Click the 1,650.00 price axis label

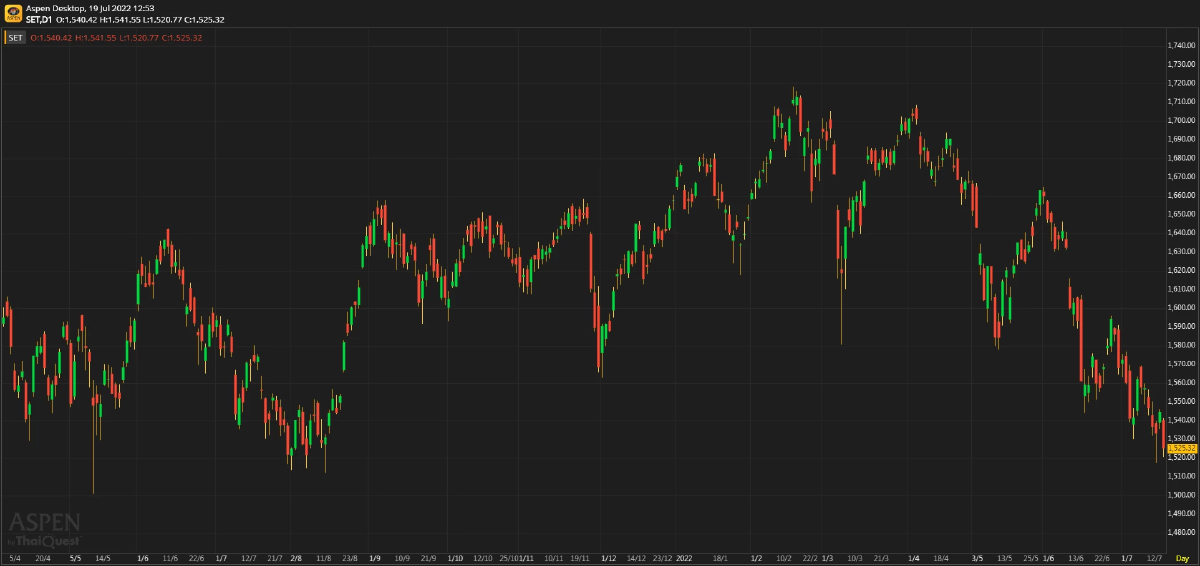tap(1182, 214)
